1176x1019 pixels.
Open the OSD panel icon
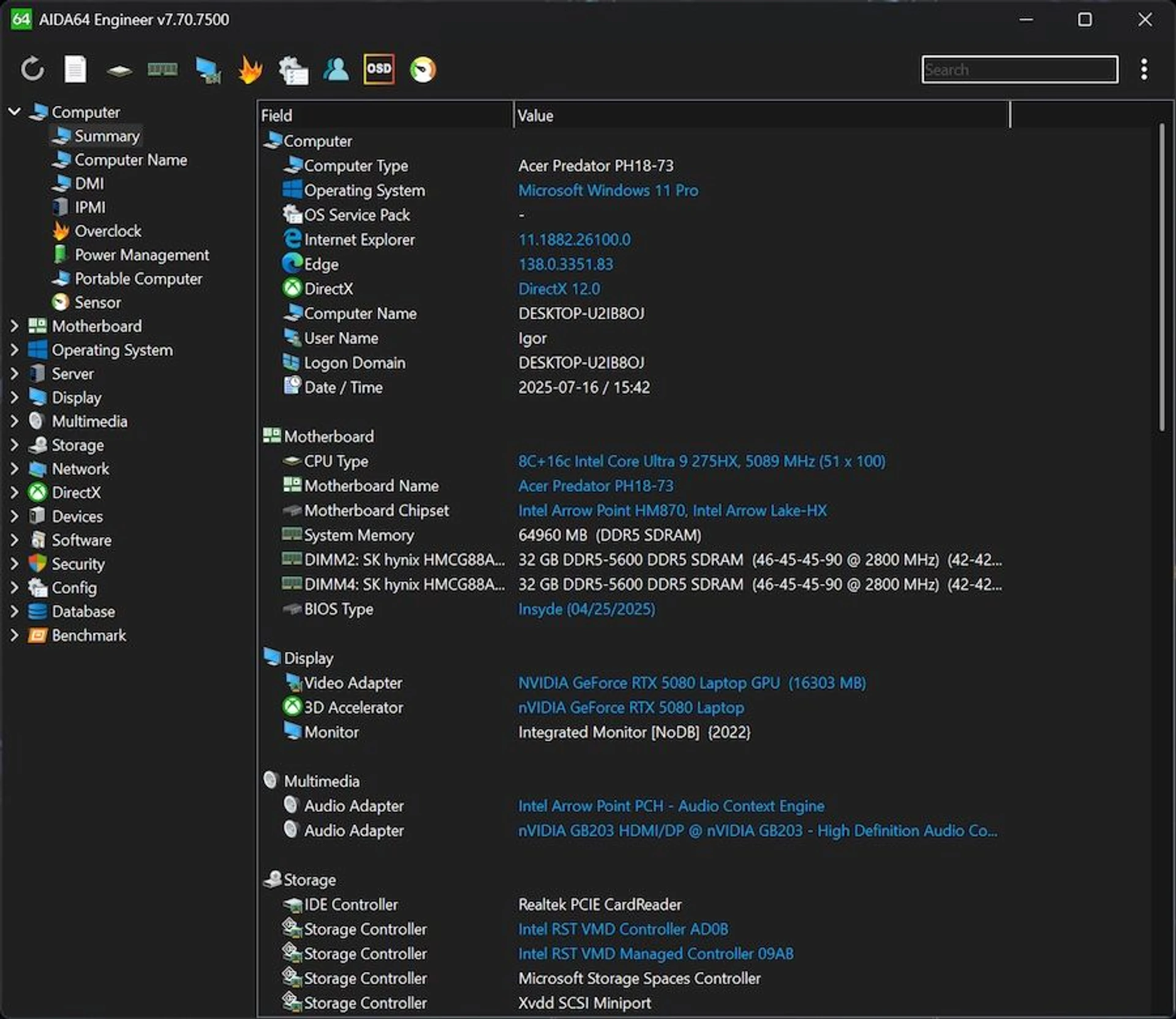379,69
